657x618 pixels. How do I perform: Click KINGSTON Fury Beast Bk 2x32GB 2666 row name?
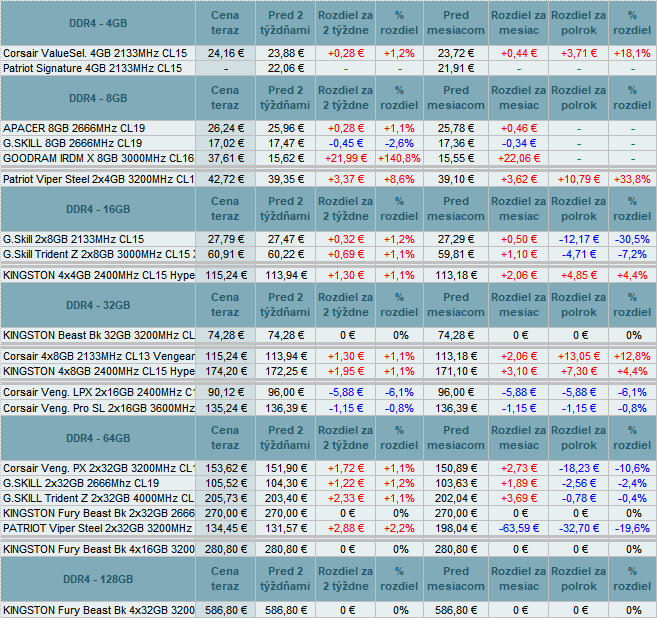[98, 513]
